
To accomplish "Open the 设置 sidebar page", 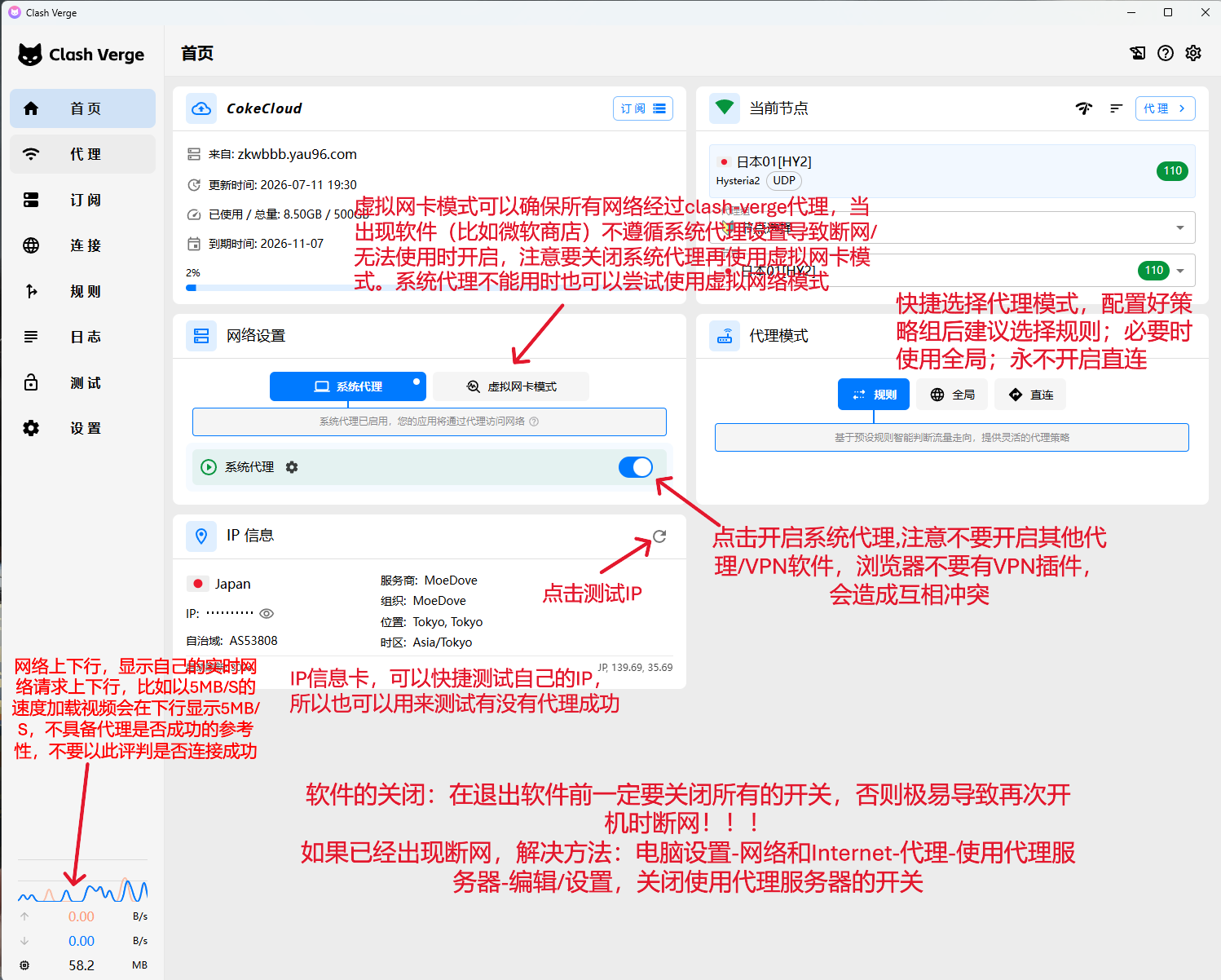I will tap(82, 428).
